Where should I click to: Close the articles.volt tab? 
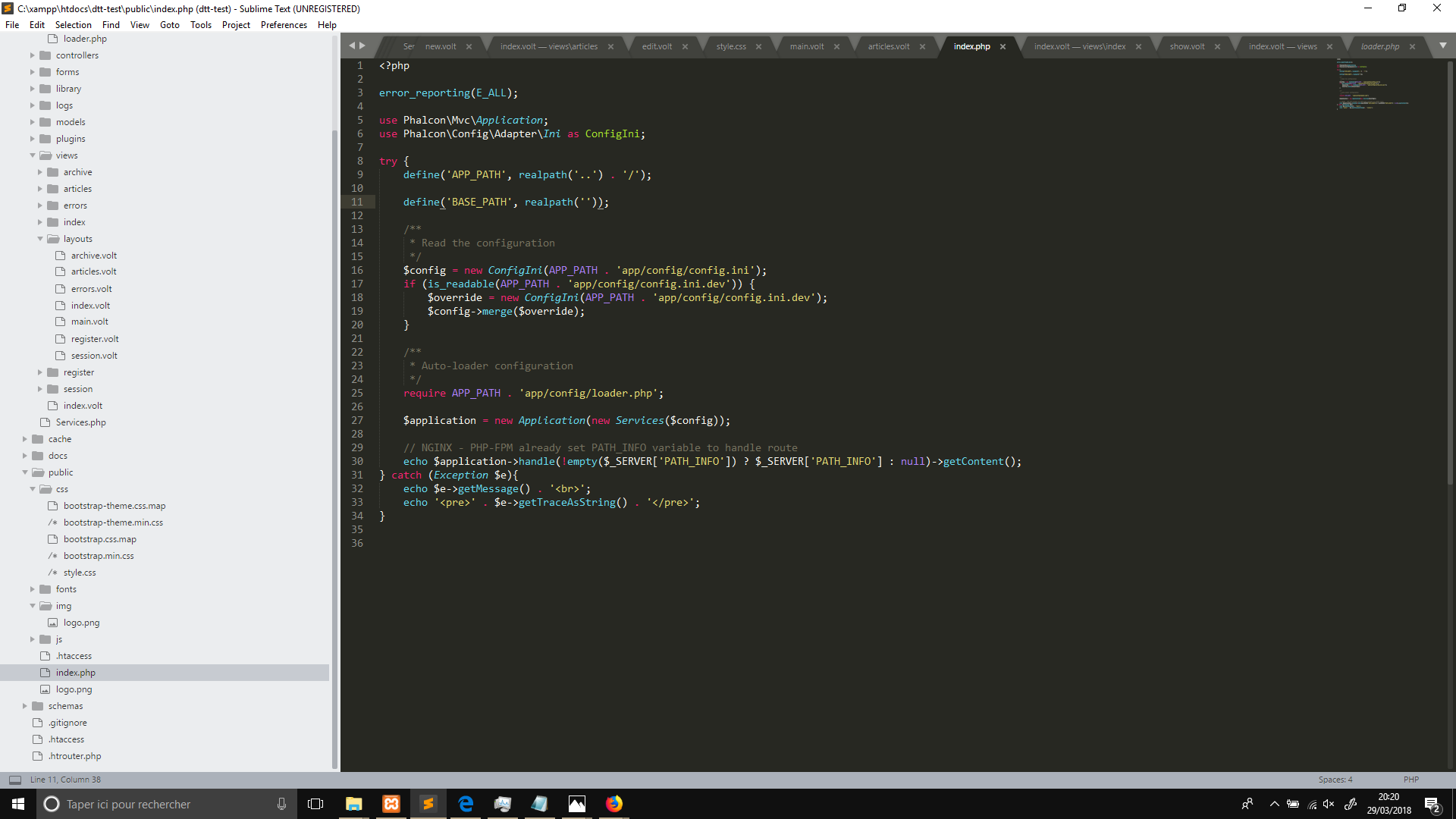922,47
